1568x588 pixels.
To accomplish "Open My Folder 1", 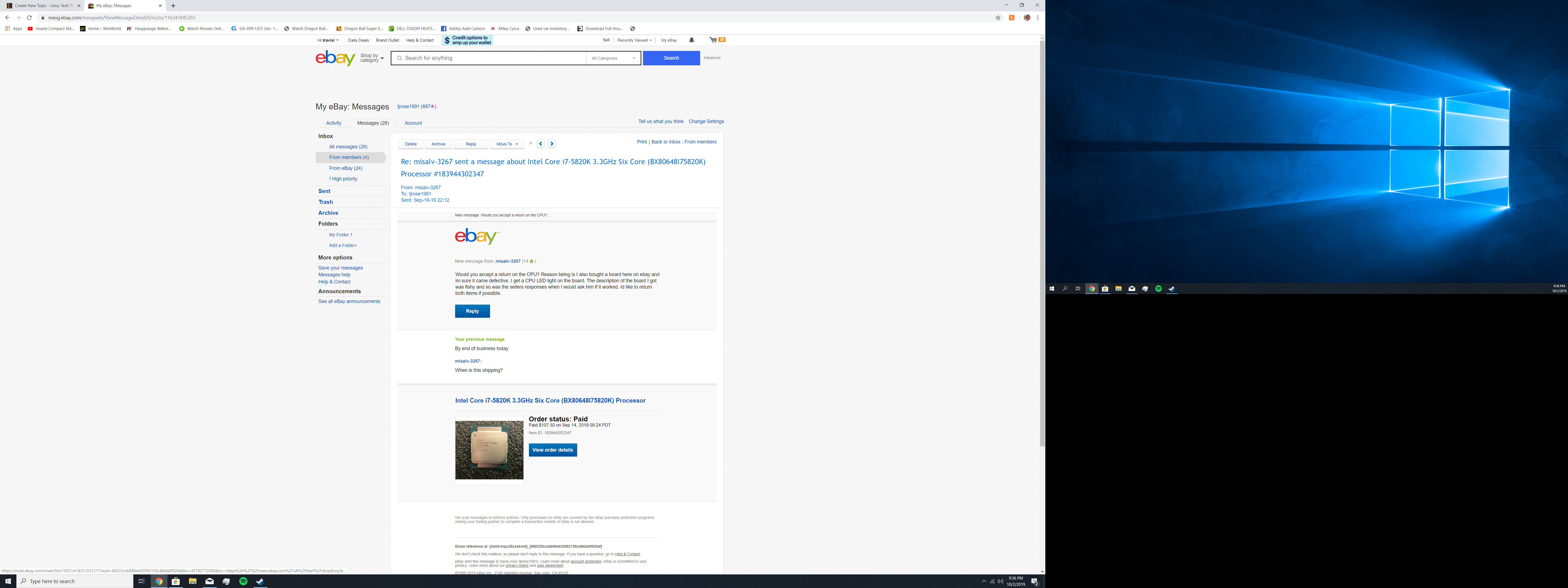I will click(341, 235).
